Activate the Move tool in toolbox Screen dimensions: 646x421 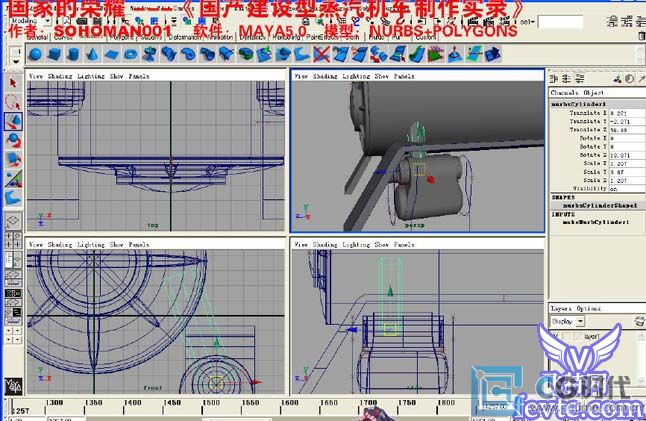13,122
